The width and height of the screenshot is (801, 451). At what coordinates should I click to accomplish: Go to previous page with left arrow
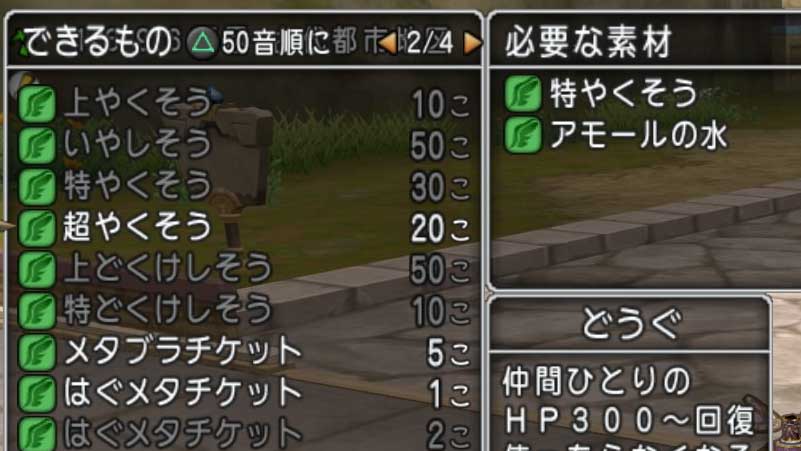pyautogui.click(x=388, y=43)
